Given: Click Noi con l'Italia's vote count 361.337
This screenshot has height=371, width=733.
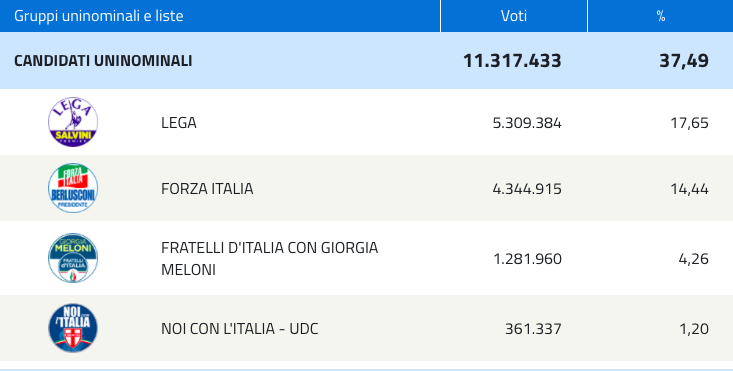Looking at the screenshot, I should pyautogui.click(x=533, y=329).
